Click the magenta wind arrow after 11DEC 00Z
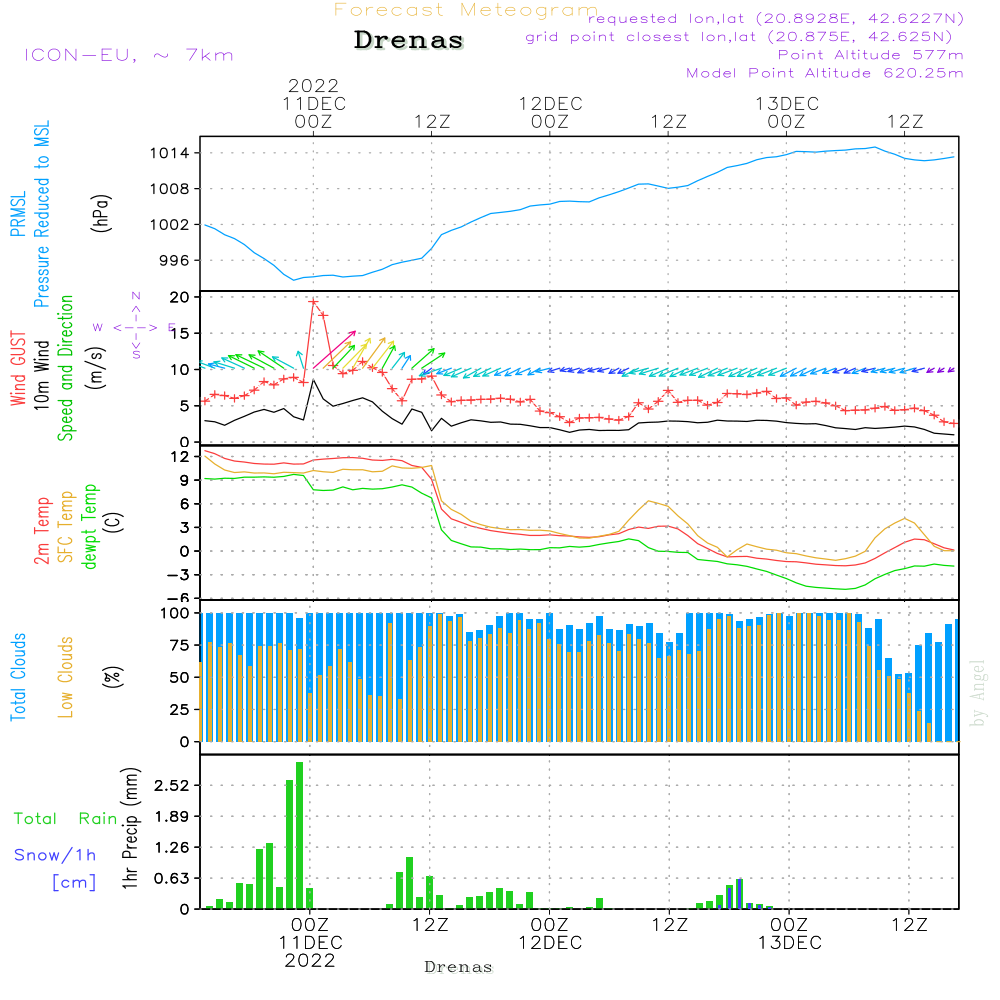The image size is (1000, 1000). 334,349
